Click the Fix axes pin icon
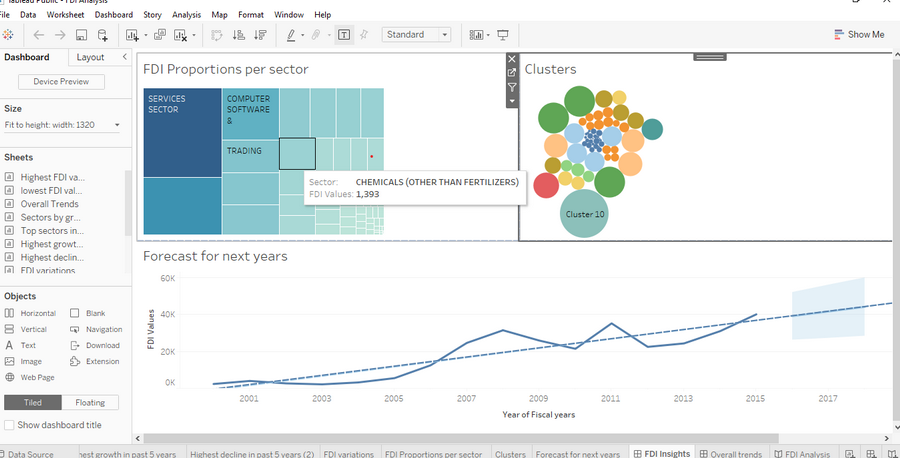The width and height of the screenshot is (900, 458). point(364,35)
